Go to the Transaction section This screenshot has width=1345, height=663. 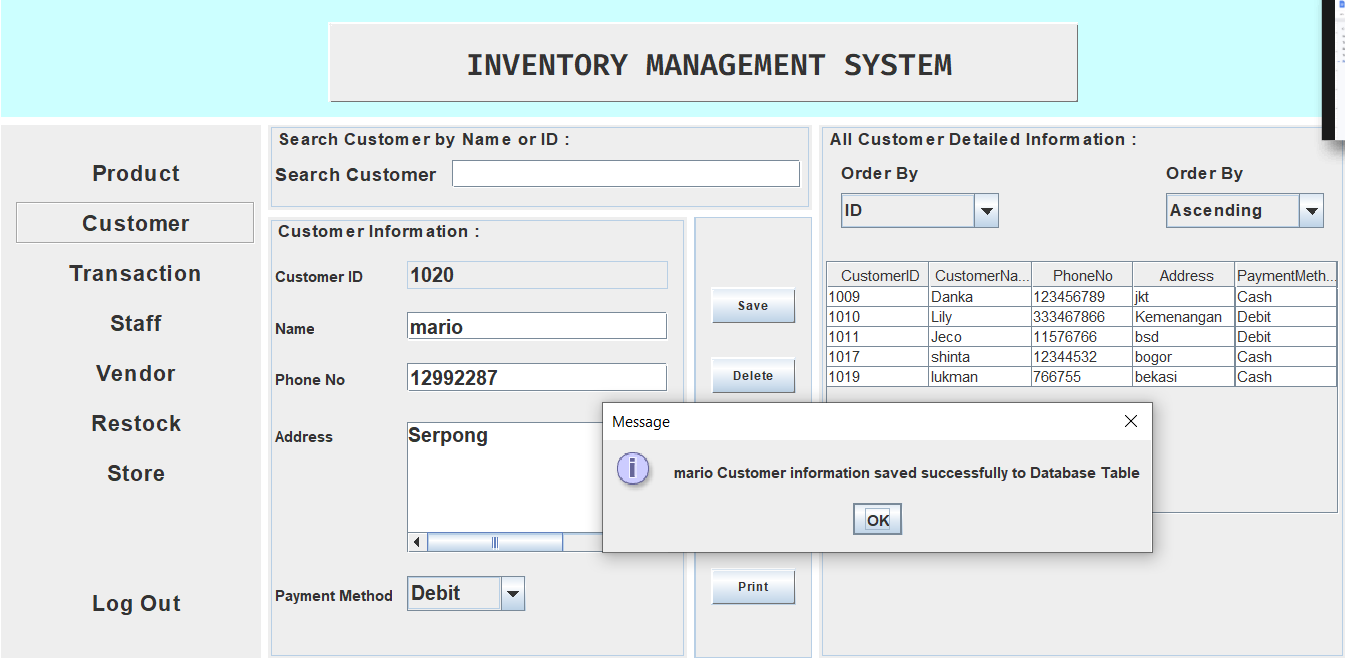coord(136,273)
